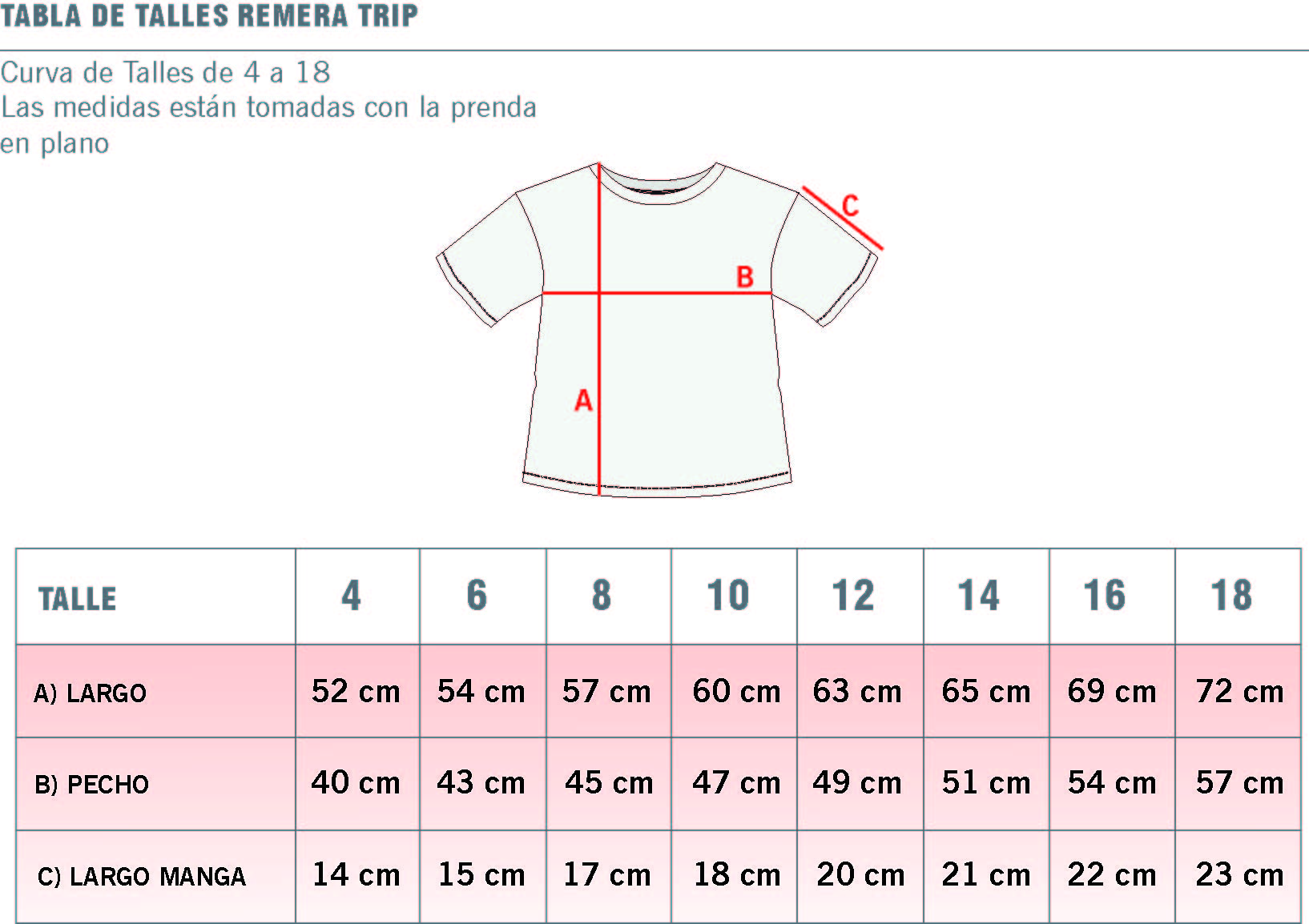Click the red letter A on shirt
Image resolution: width=1309 pixels, height=924 pixels.
click(x=583, y=400)
